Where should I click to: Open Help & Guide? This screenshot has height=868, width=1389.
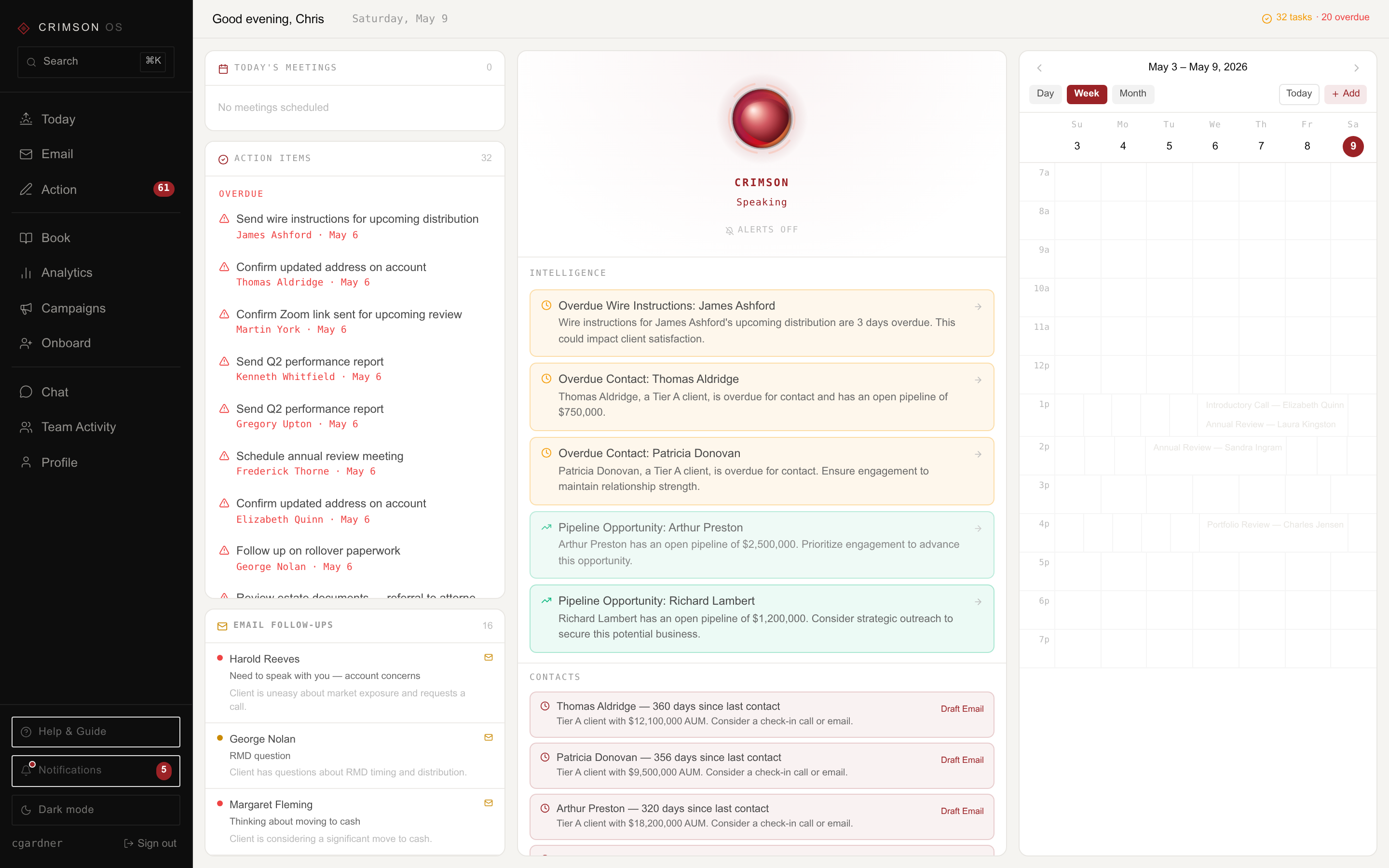click(96, 732)
